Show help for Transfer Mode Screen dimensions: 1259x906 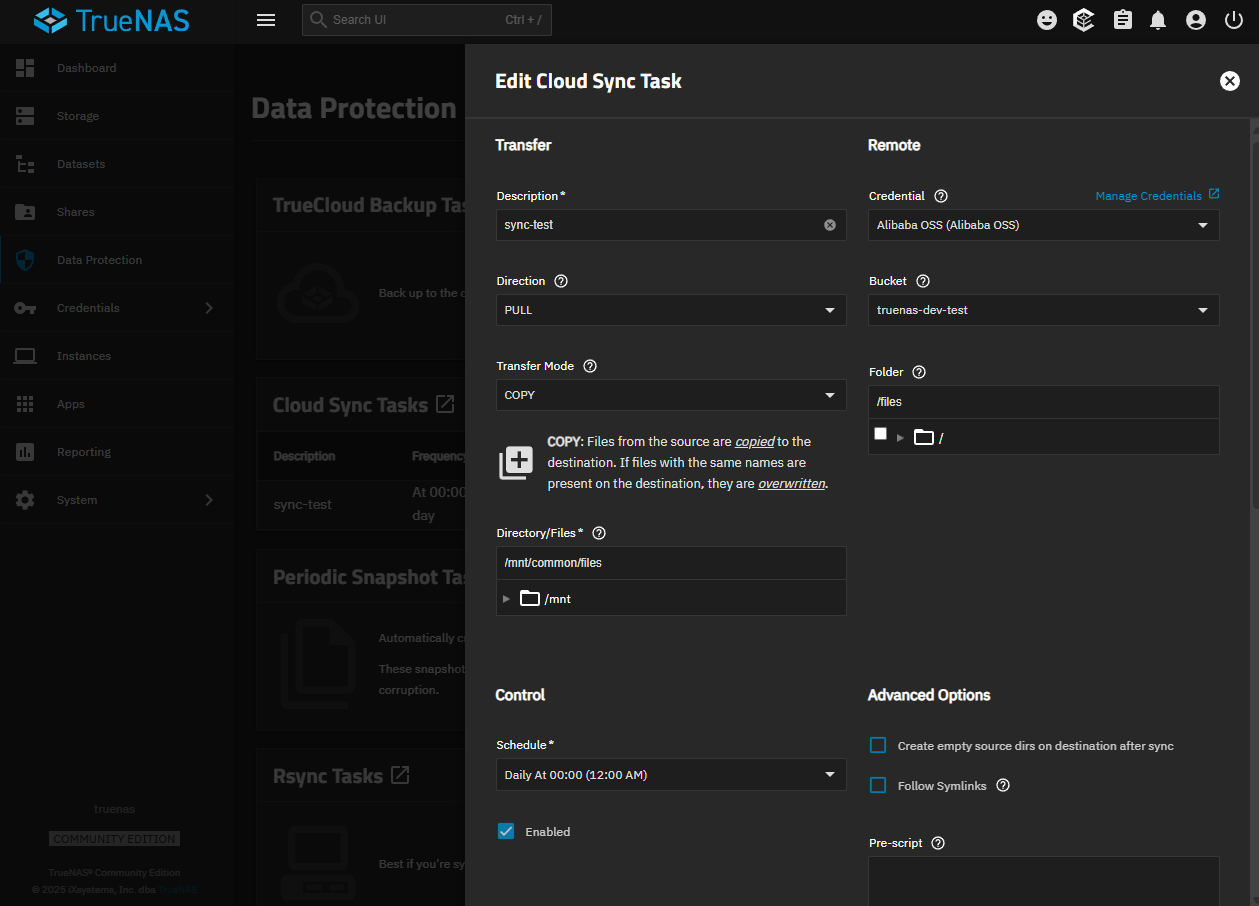[x=590, y=366]
